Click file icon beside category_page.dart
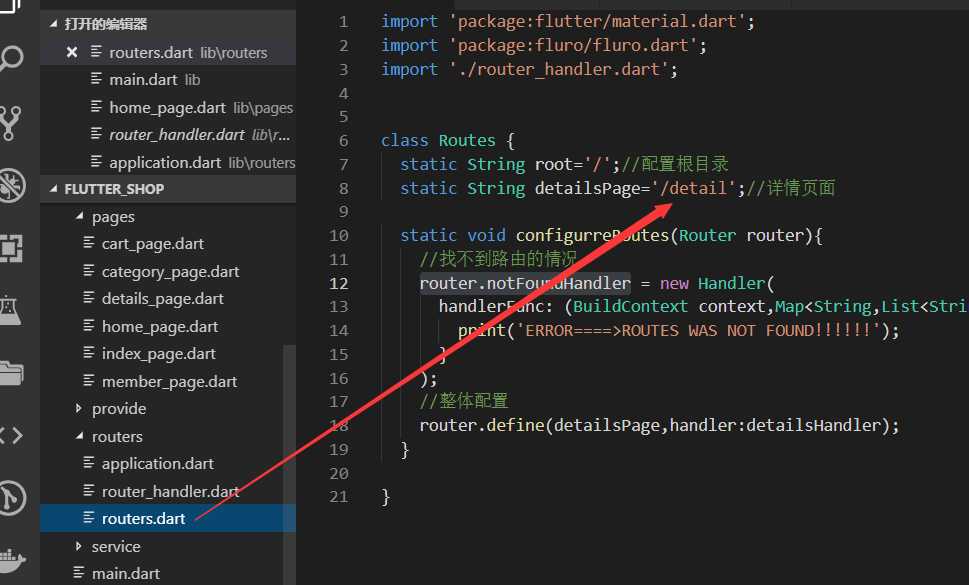Viewport: 969px width, 585px height. [89, 271]
